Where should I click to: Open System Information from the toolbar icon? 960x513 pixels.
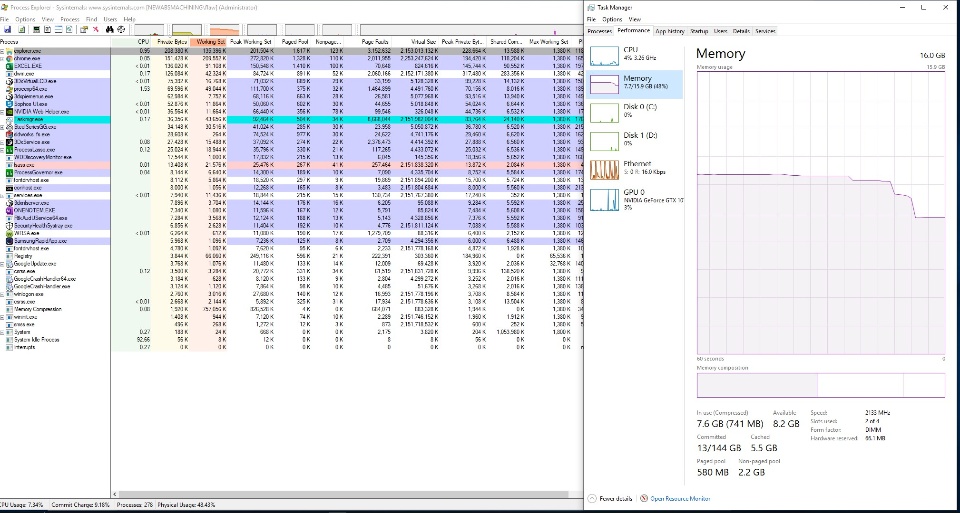pyautogui.click(x=36, y=29)
